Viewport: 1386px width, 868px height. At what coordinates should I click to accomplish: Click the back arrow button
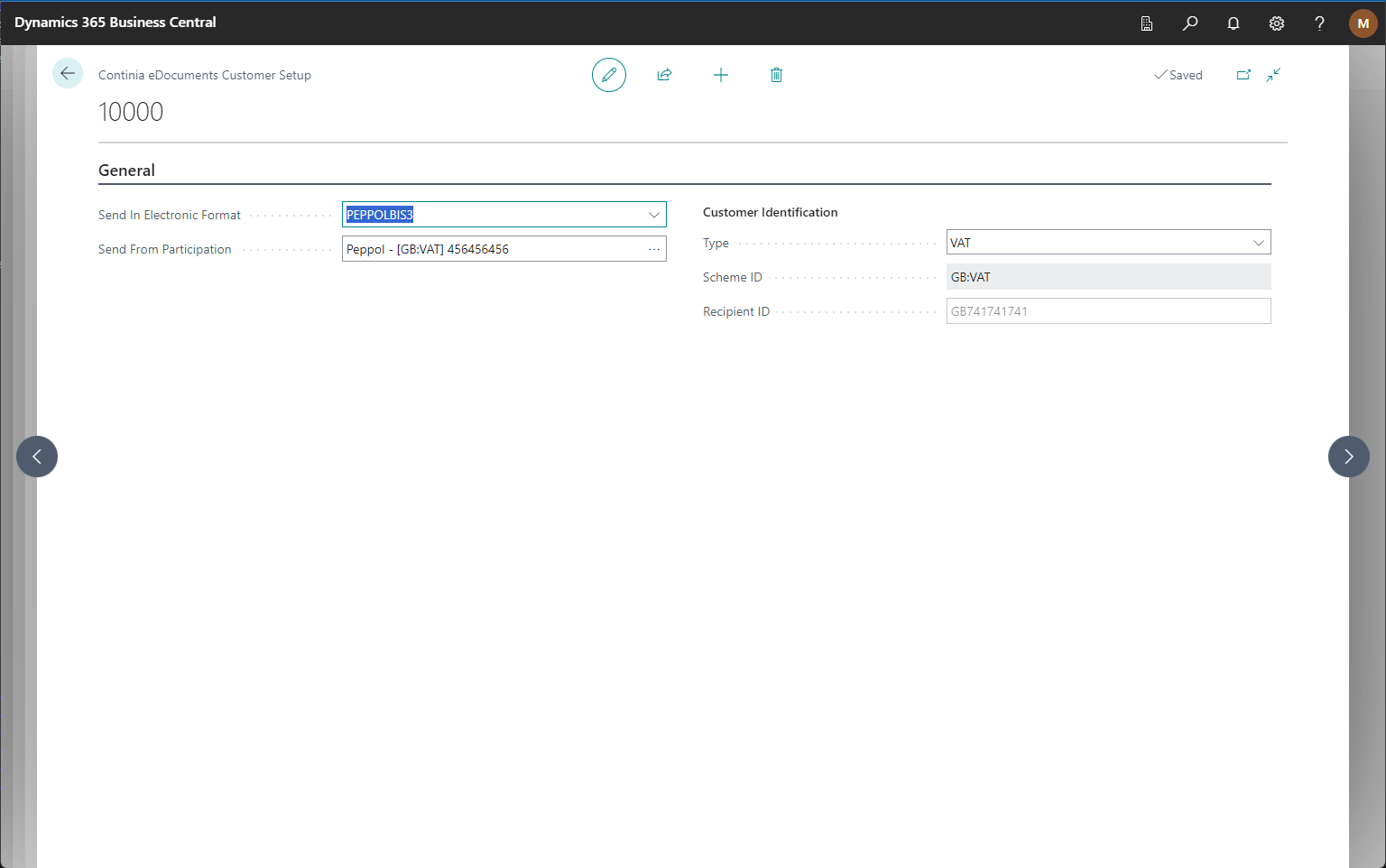point(68,74)
